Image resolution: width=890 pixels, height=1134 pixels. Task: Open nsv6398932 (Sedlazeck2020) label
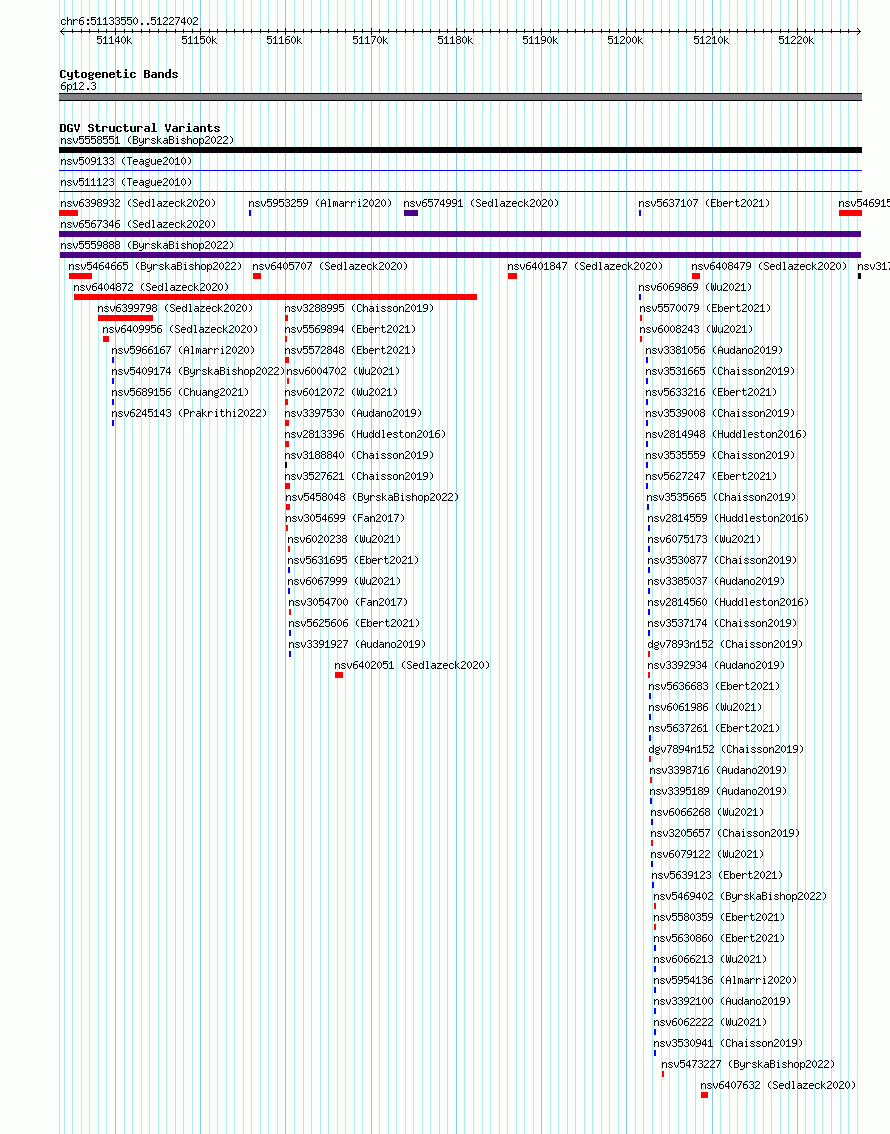[138, 203]
